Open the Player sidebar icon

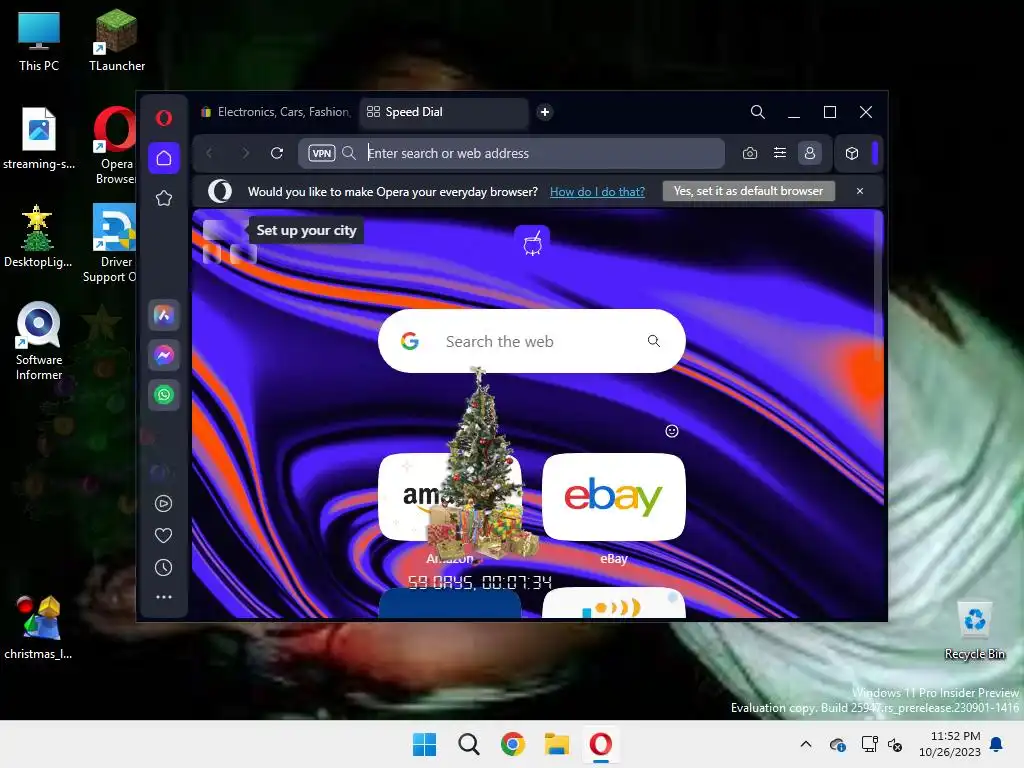163,503
